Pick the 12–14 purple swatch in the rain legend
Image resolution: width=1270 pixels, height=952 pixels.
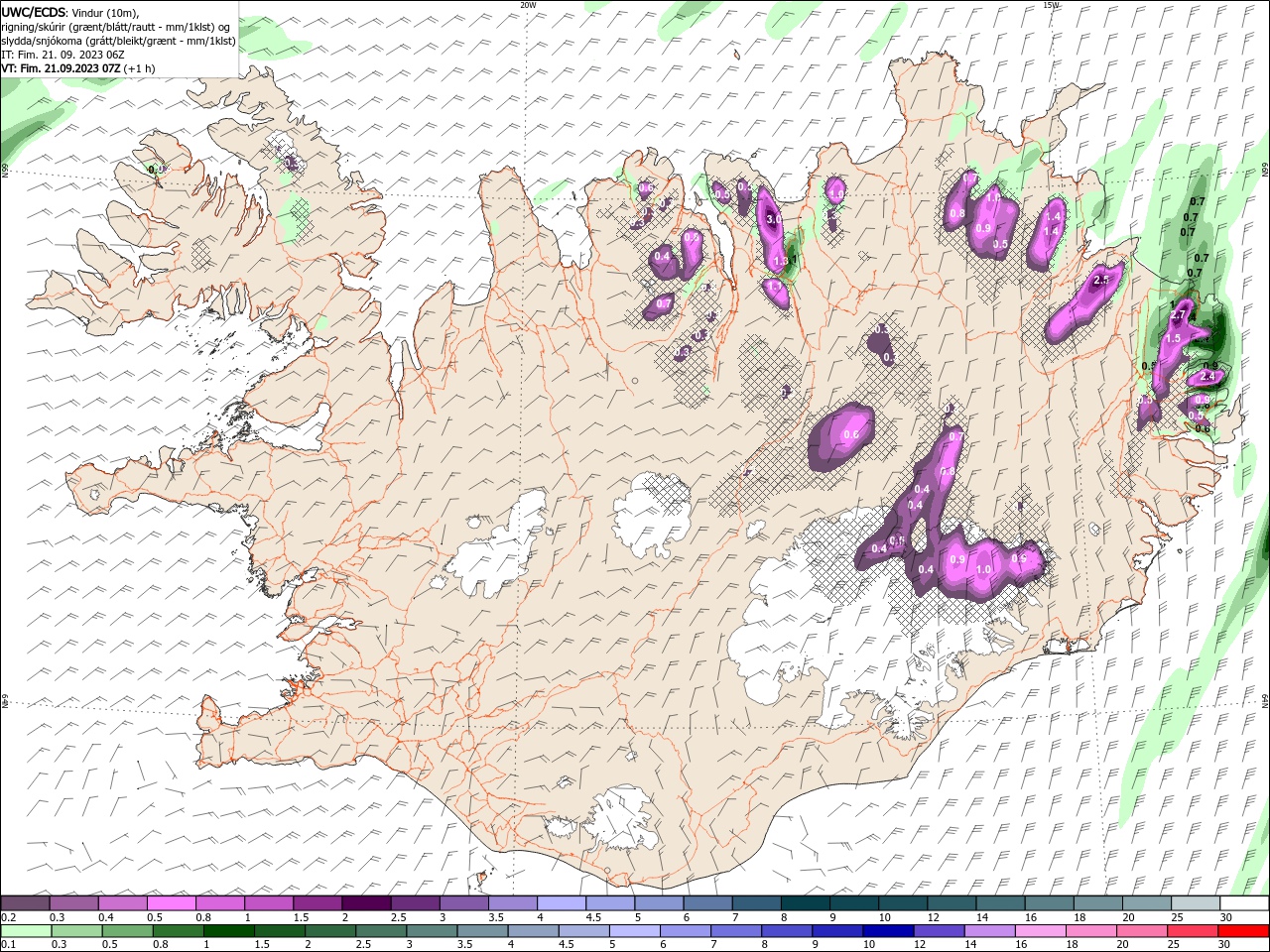click(940, 931)
